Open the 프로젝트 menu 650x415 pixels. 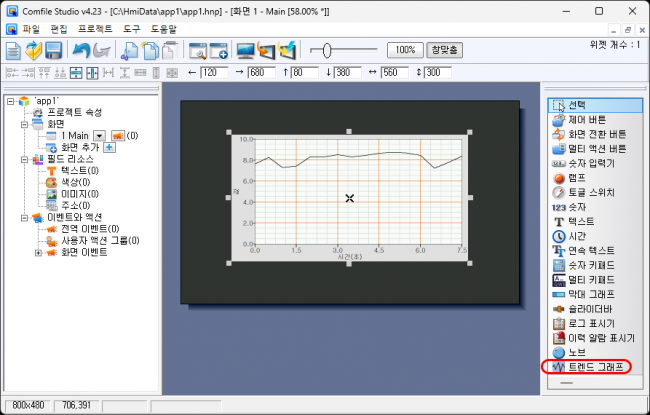click(93, 29)
